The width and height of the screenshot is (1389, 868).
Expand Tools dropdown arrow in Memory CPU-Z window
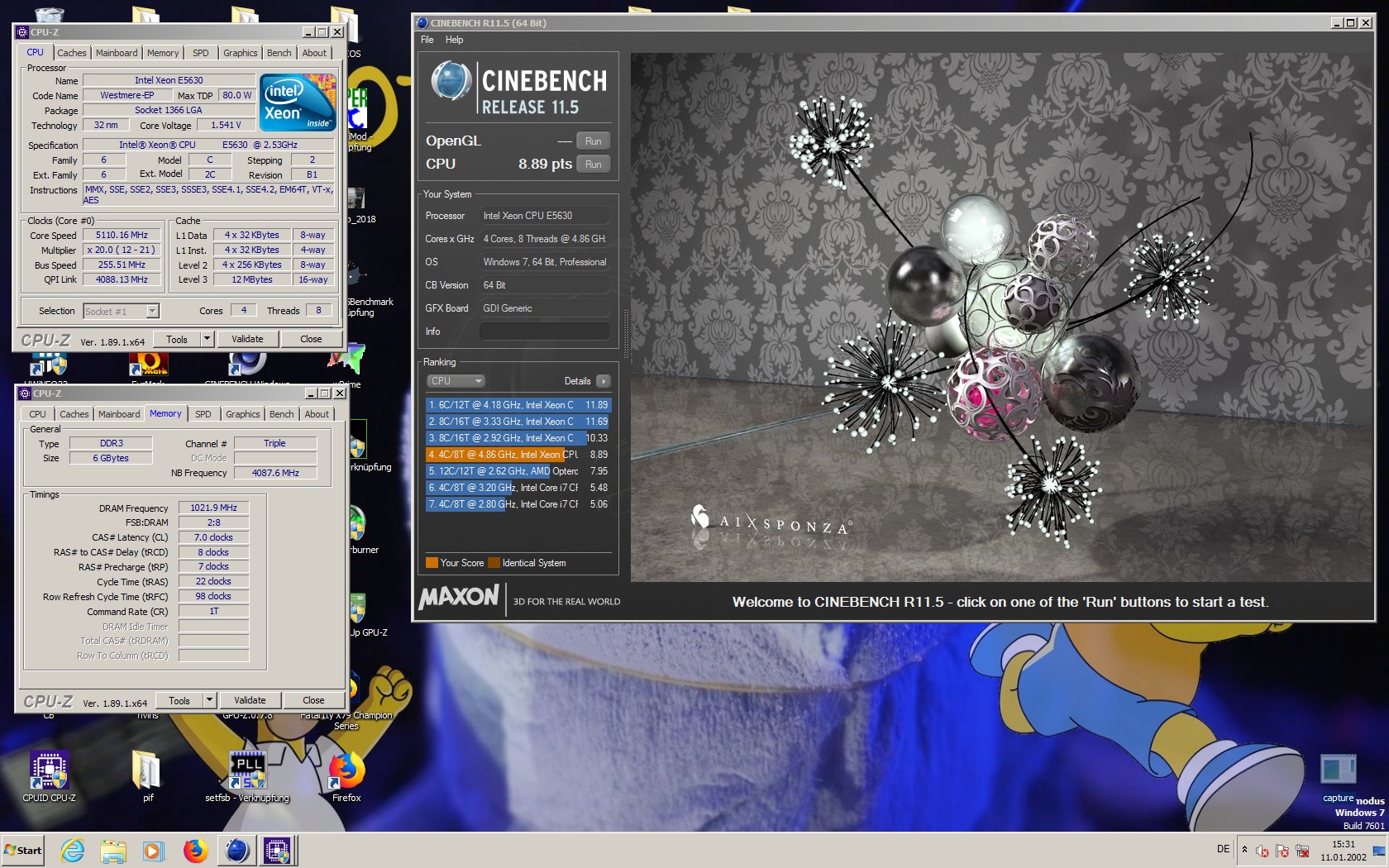point(210,701)
